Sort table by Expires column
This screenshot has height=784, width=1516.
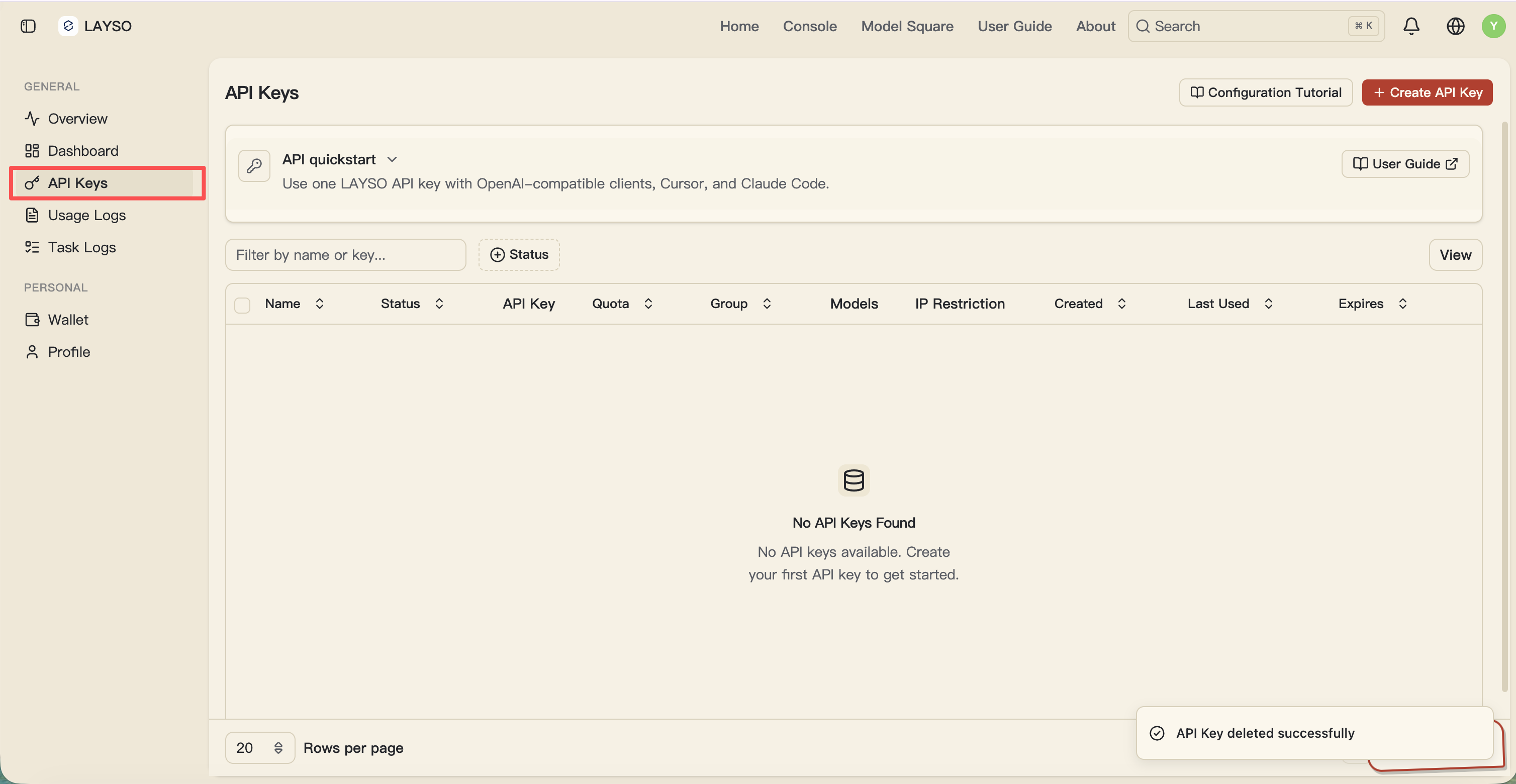tap(1372, 304)
